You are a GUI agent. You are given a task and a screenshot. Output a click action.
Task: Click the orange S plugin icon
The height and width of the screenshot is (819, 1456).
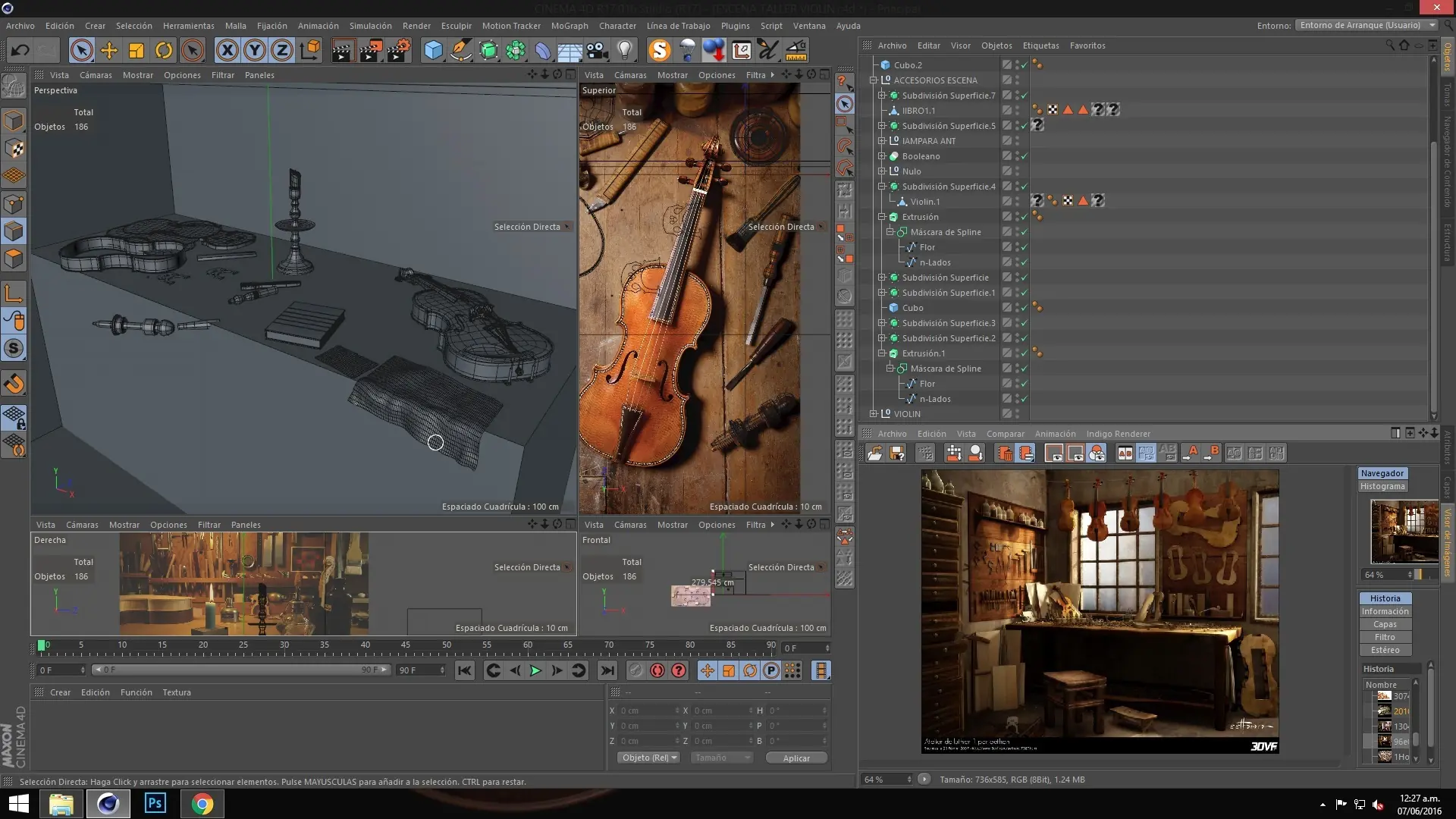[660, 51]
